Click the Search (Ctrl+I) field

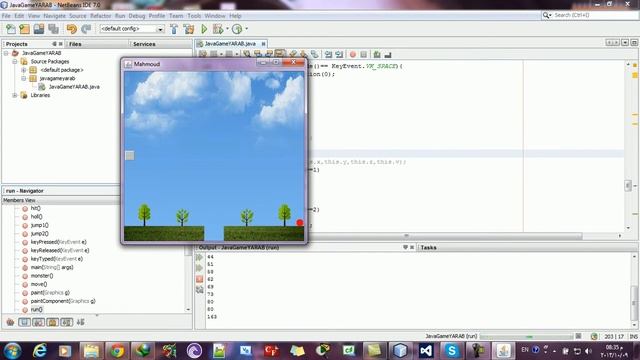pyautogui.click(x=590, y=15)
